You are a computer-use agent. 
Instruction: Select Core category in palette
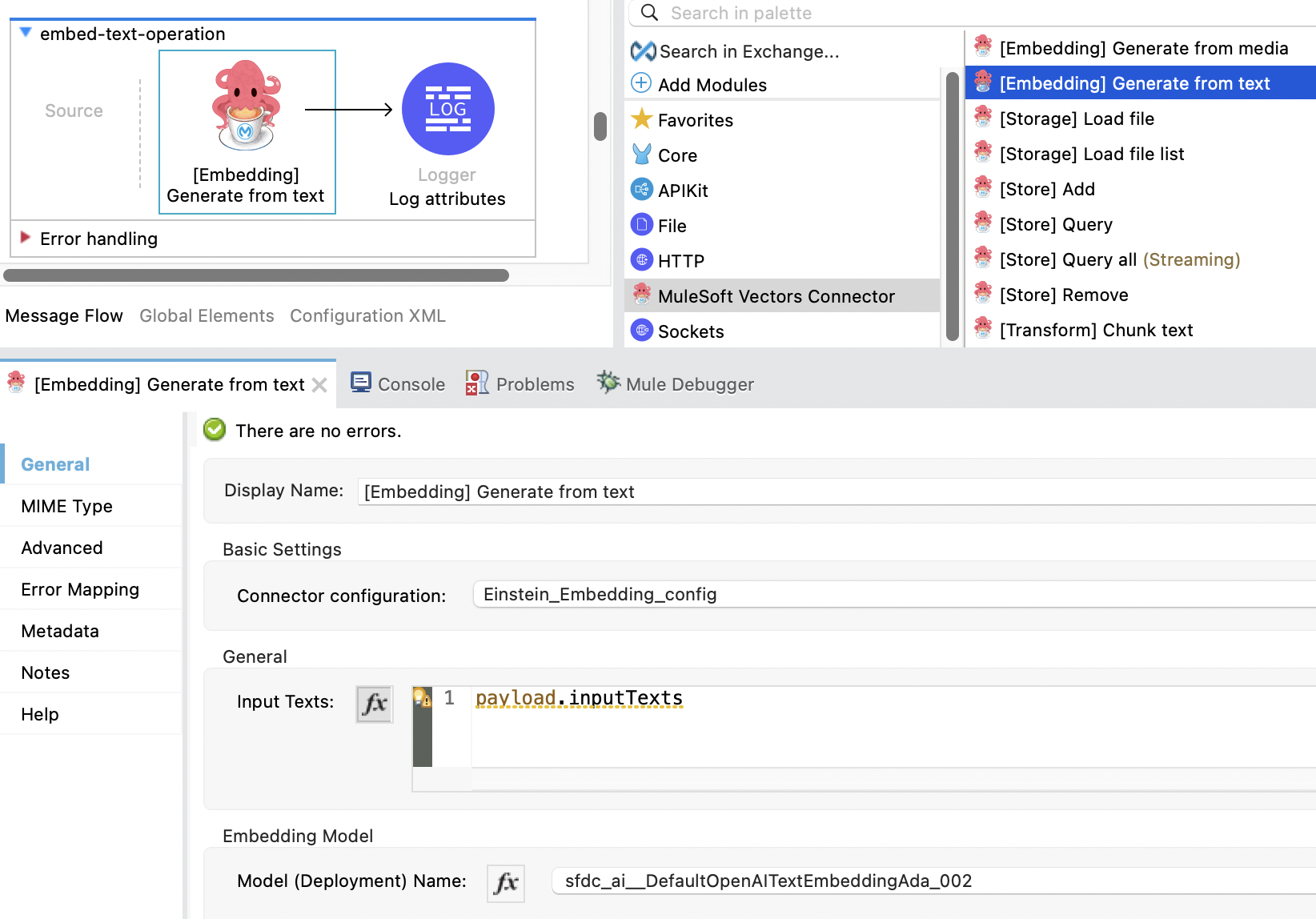coord(678,155)
